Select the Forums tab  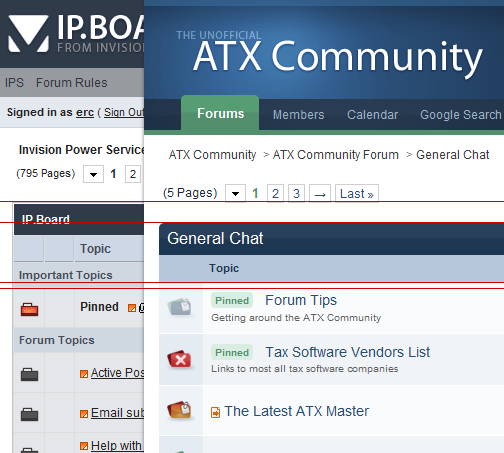pos(220,113)
